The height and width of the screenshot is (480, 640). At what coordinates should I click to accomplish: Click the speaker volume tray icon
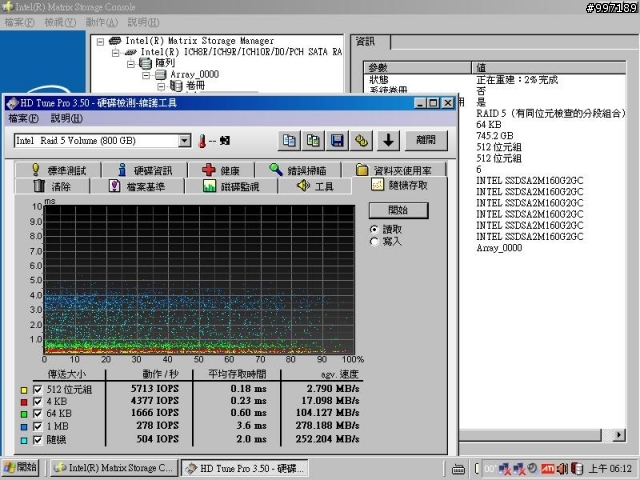pos(562,469)
